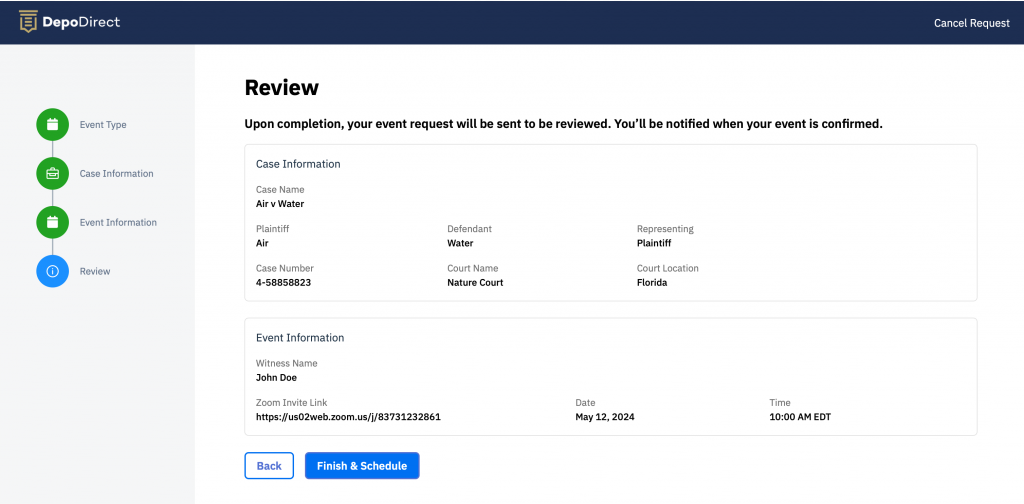1024x504 pixels.
Task: Click witness name 'John Doe'
Action: click(276, 377)
